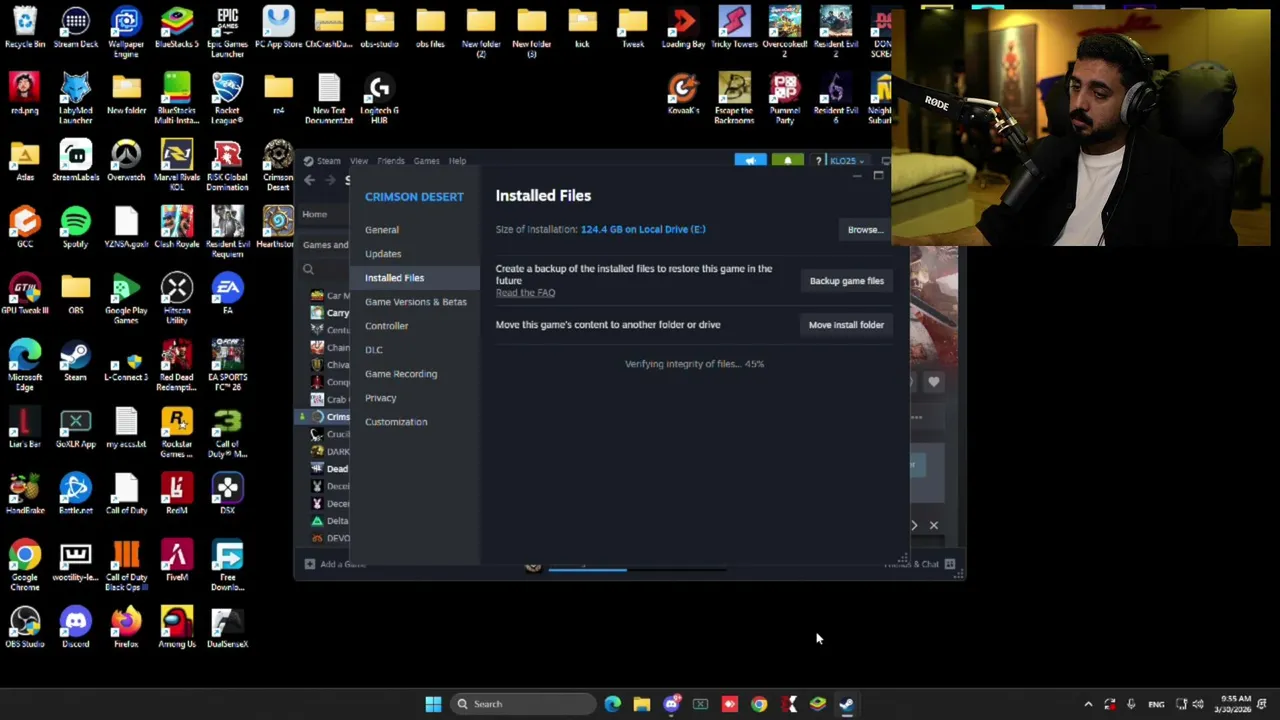
Task: Select the Tweak folder shortcut
Action: tap(633, 27)
